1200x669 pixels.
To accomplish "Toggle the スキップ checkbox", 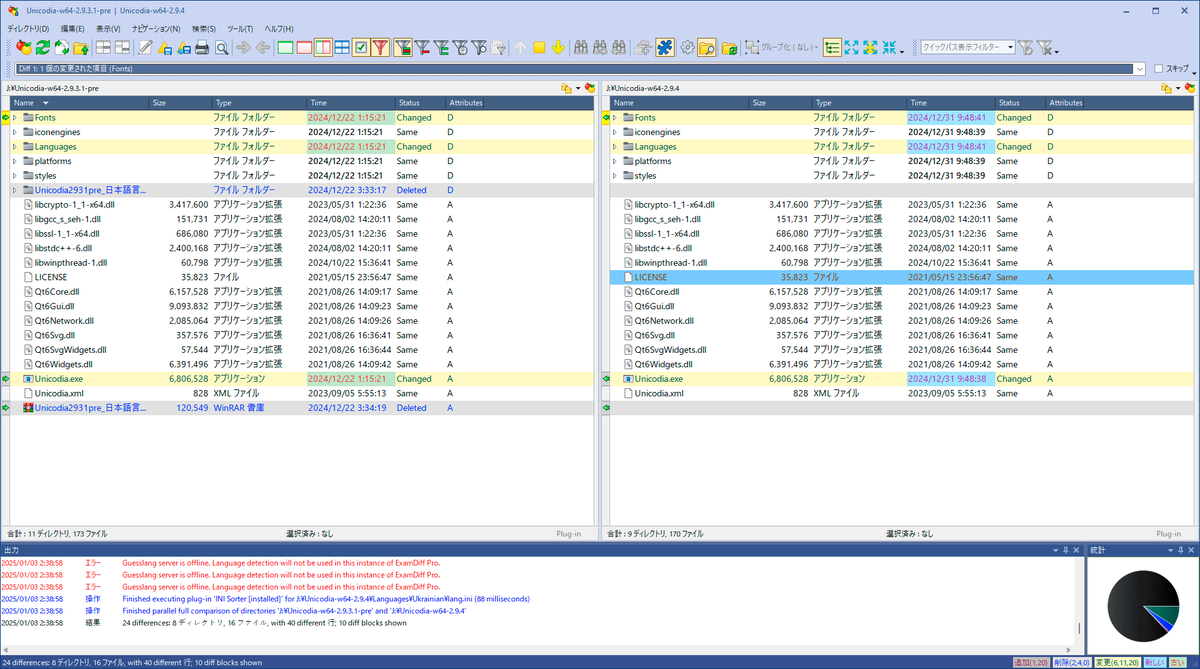I will point(1159,69).
